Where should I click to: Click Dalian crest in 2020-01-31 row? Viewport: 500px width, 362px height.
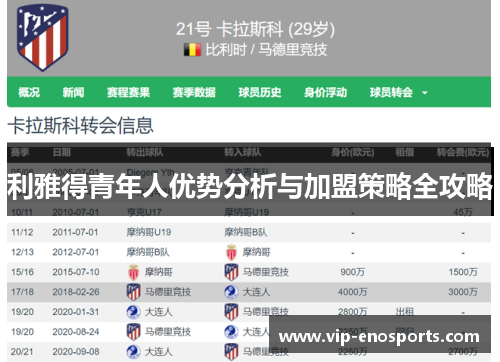pos(133,312)
